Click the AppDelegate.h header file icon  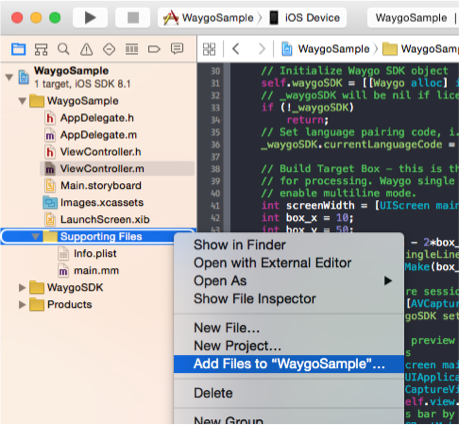coord(50,118)
